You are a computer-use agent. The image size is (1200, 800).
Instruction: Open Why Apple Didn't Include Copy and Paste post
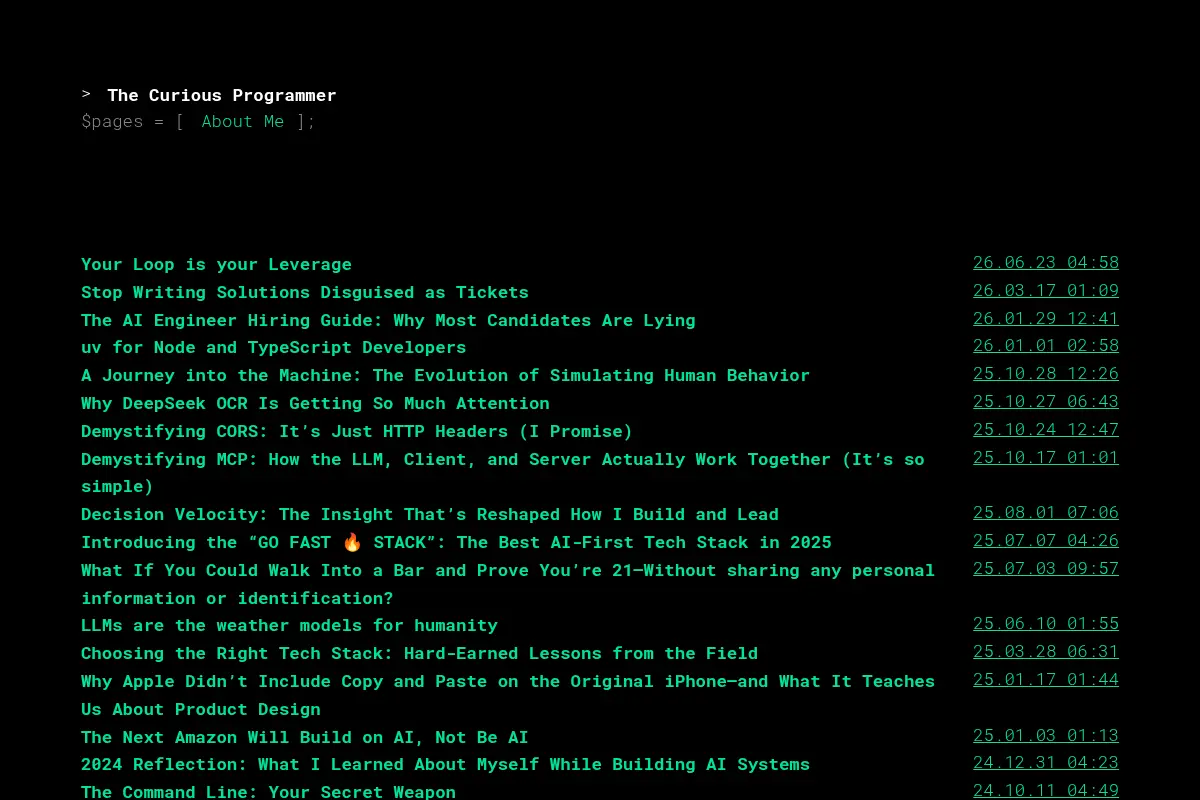pos(508,695)
